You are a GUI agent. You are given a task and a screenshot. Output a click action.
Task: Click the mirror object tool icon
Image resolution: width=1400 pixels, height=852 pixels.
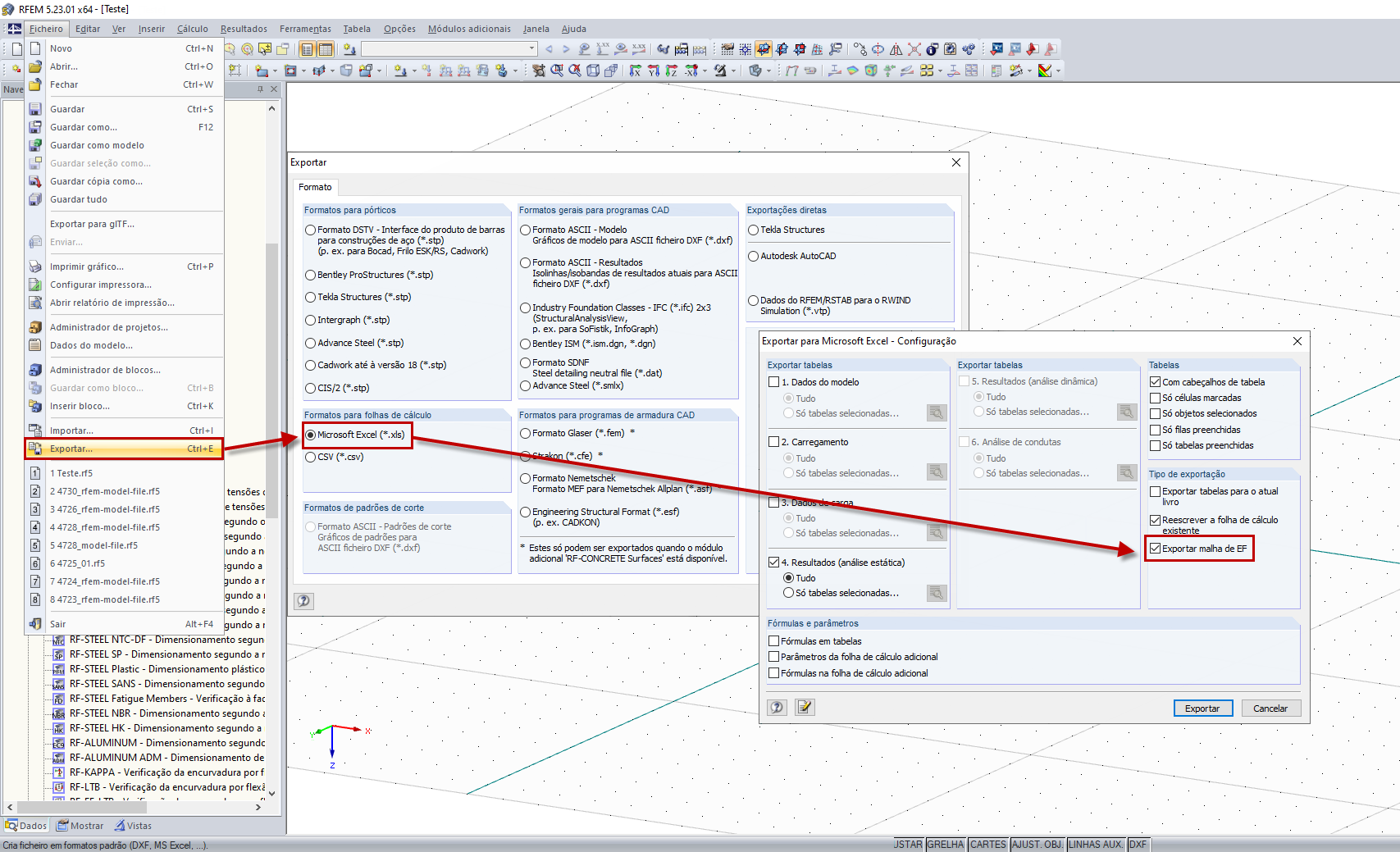[896, 51]
